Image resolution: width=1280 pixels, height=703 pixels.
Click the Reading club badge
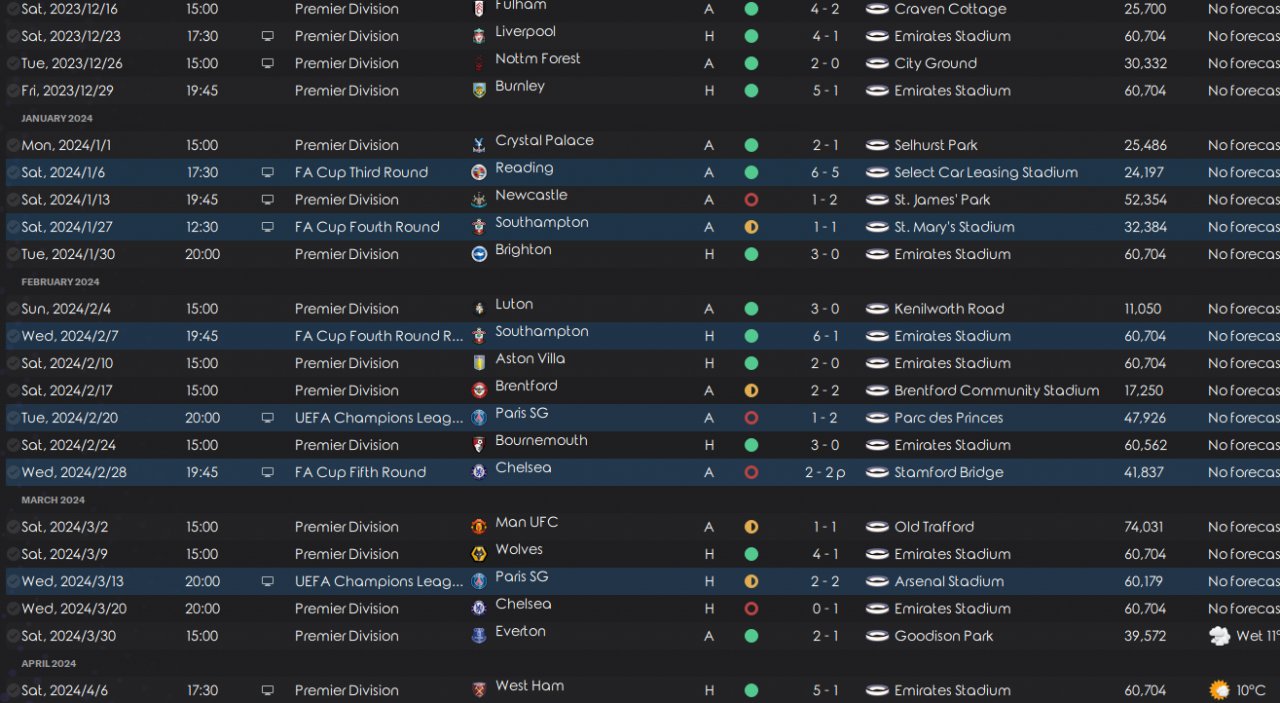(x=479, y=172)
